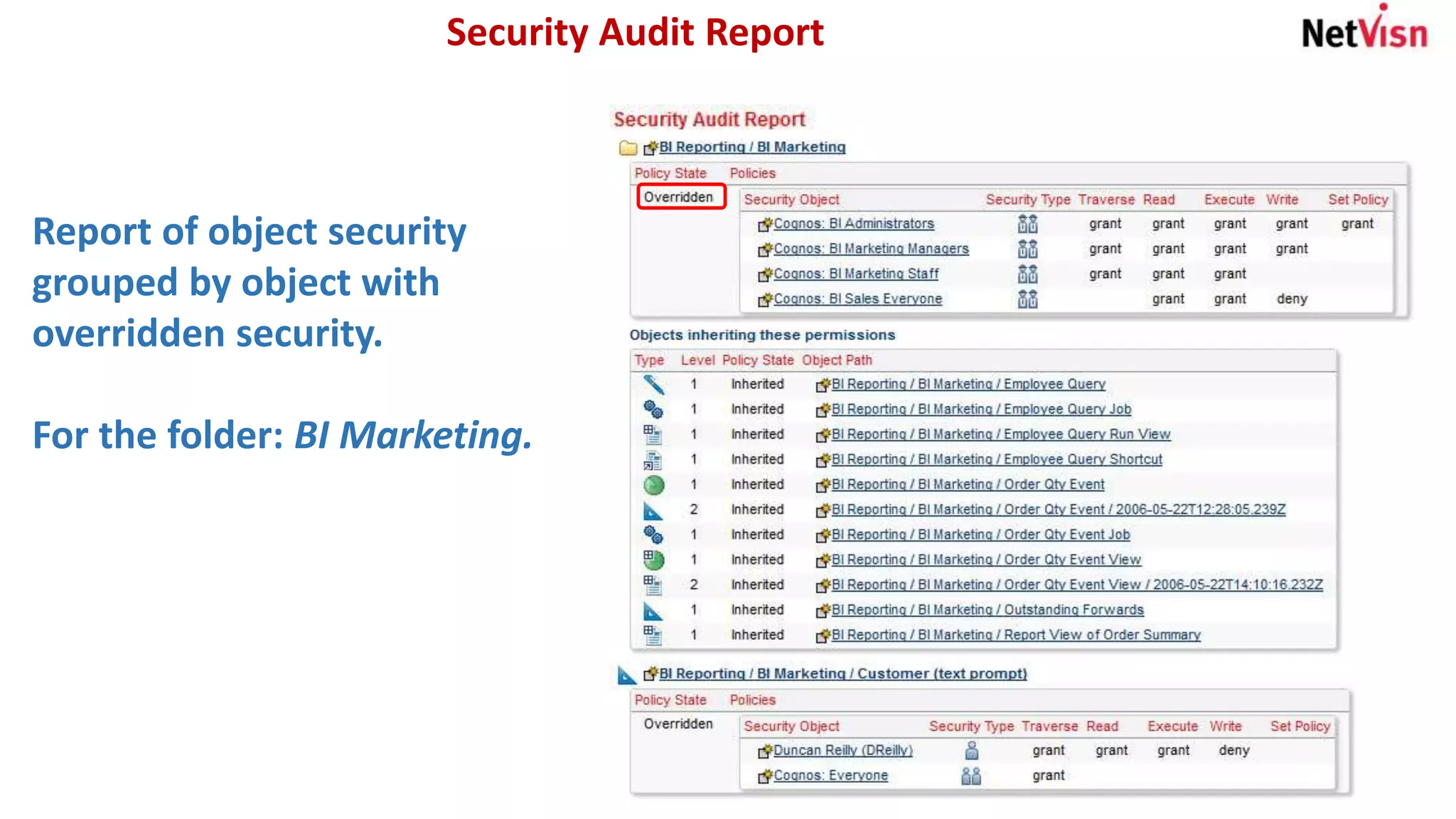Viewport: 1456px width, 819px height.
Task: Click the 'Level' column header
Action: coord(697,360)
